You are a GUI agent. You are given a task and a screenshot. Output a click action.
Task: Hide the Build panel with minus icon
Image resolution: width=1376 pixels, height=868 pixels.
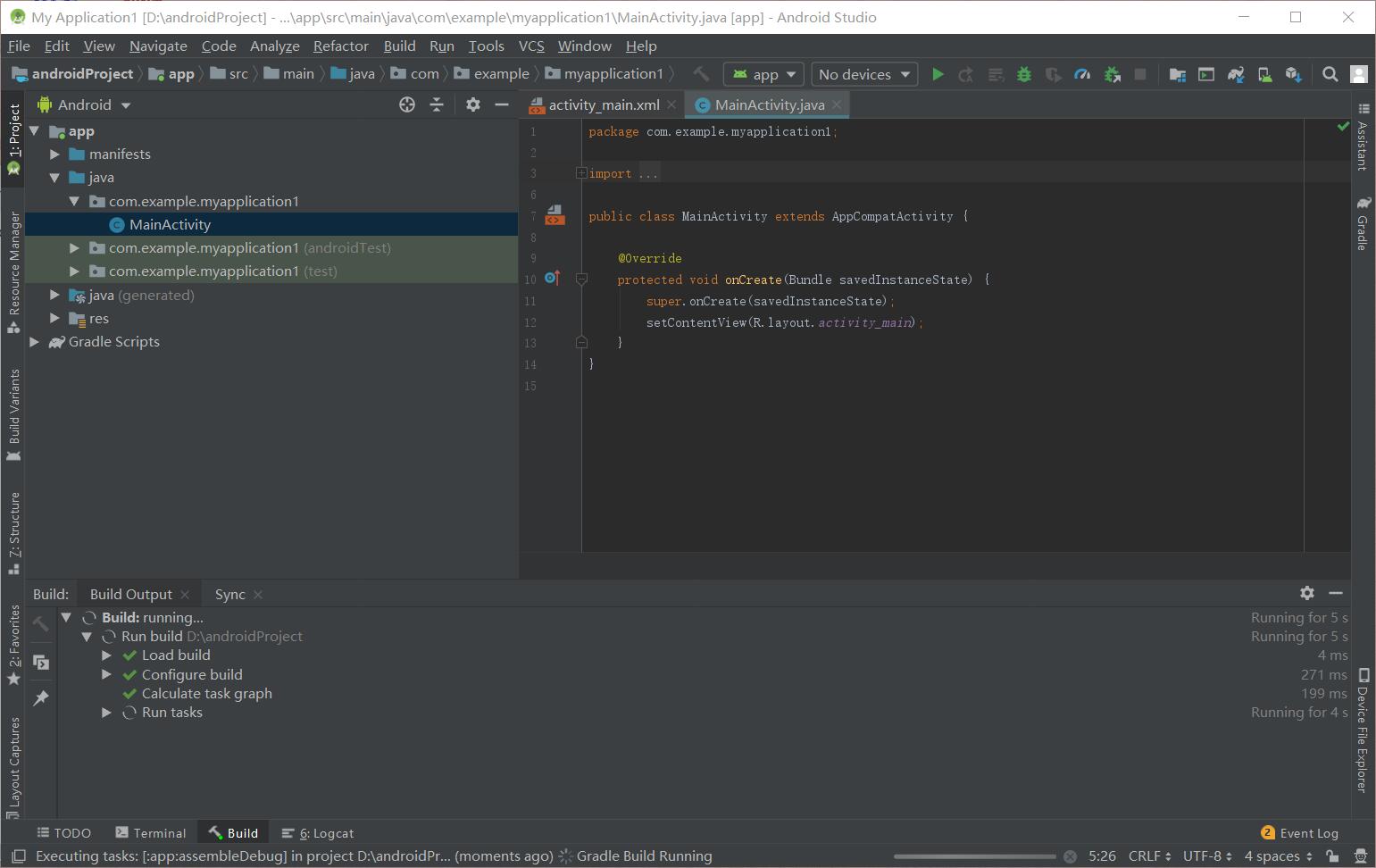(1336, 593)
